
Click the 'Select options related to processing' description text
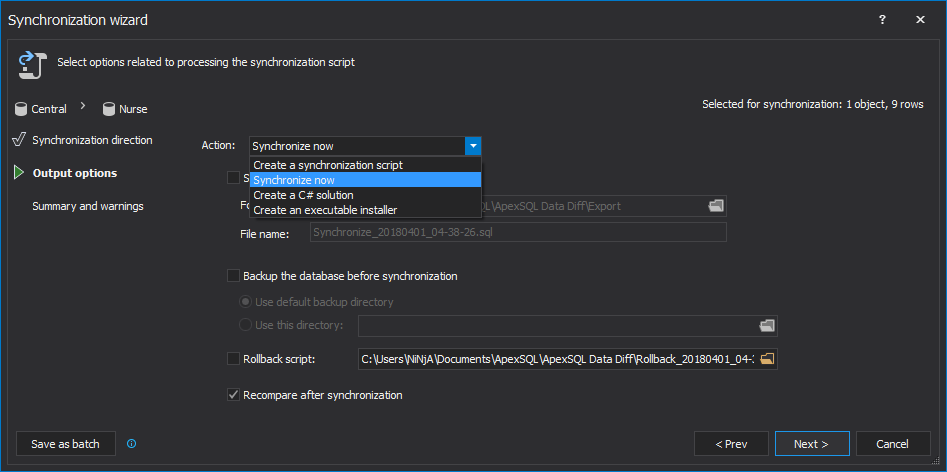point(206,62)
